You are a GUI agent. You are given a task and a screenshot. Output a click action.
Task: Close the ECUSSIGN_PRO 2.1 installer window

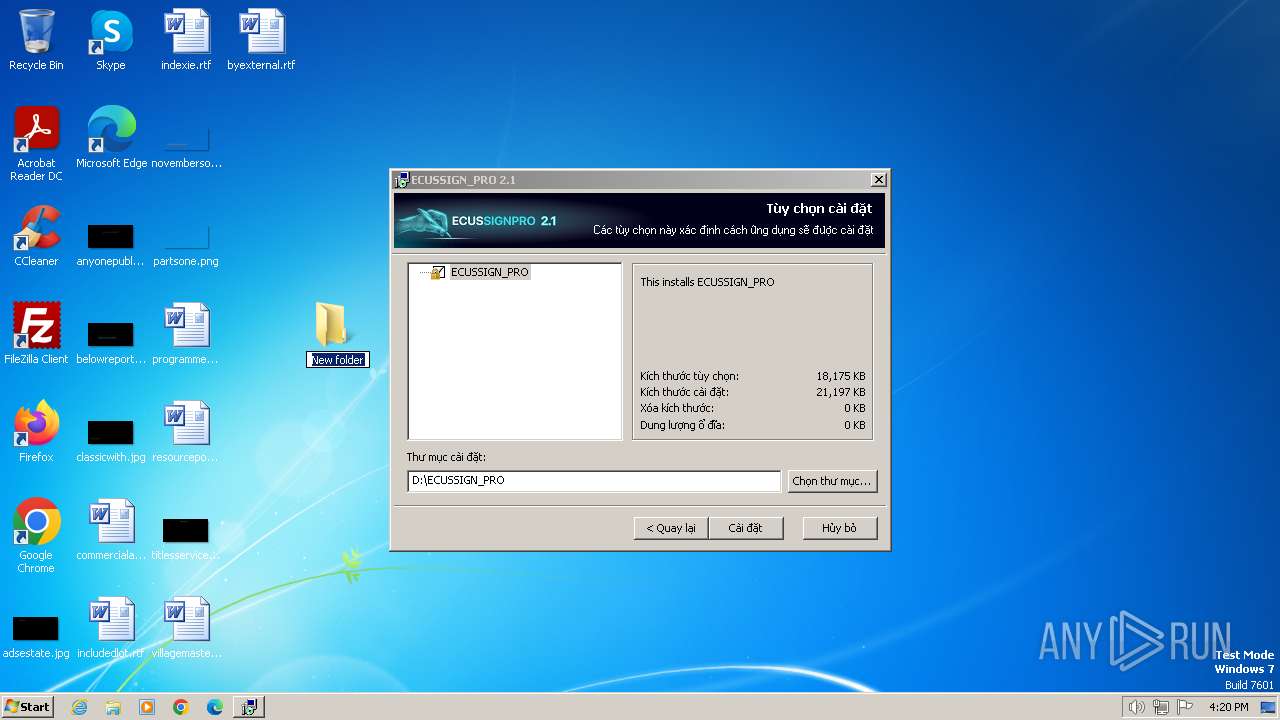[878, 180]
